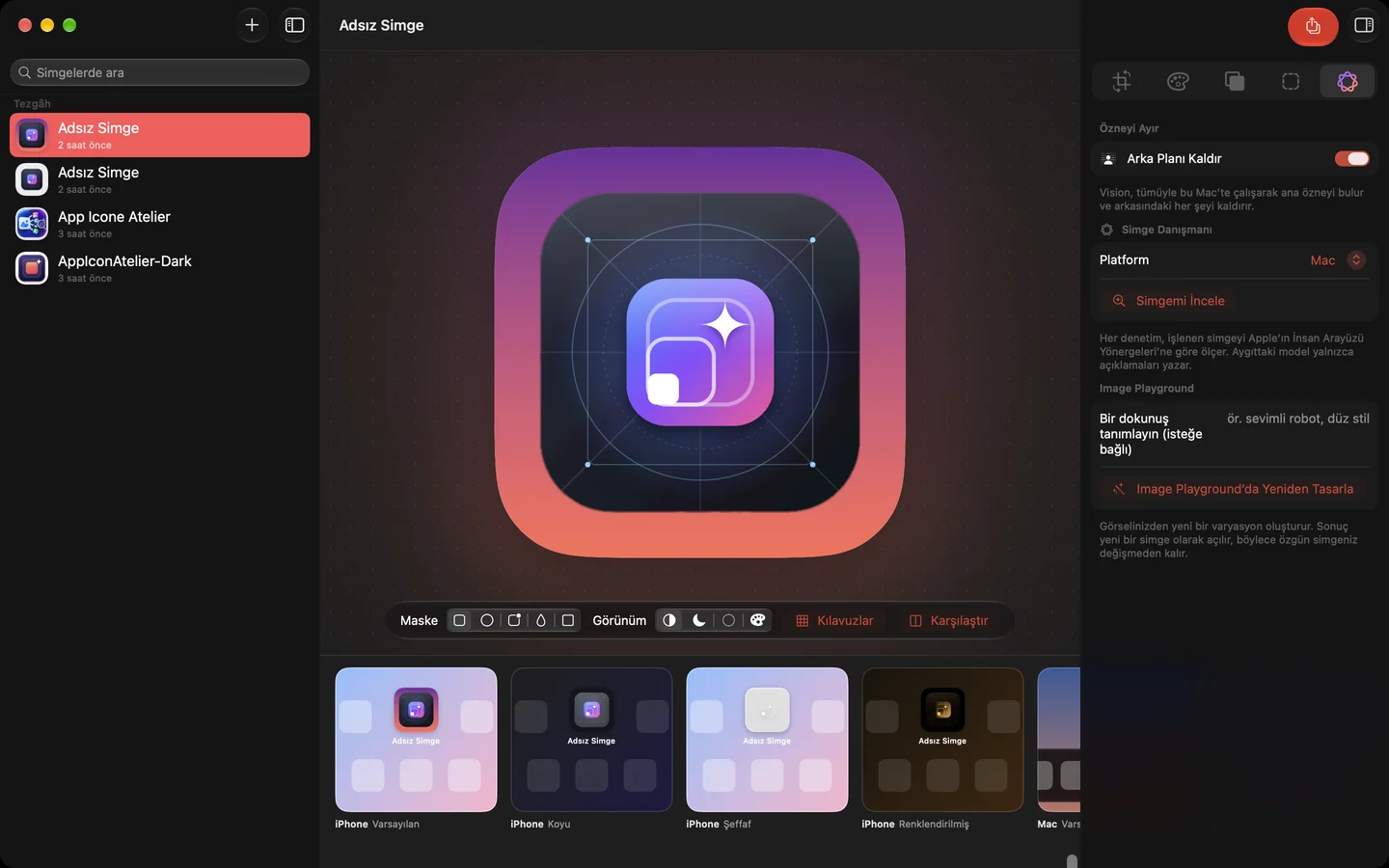Turn off Arka Planı Kaldır switch

1351,158
